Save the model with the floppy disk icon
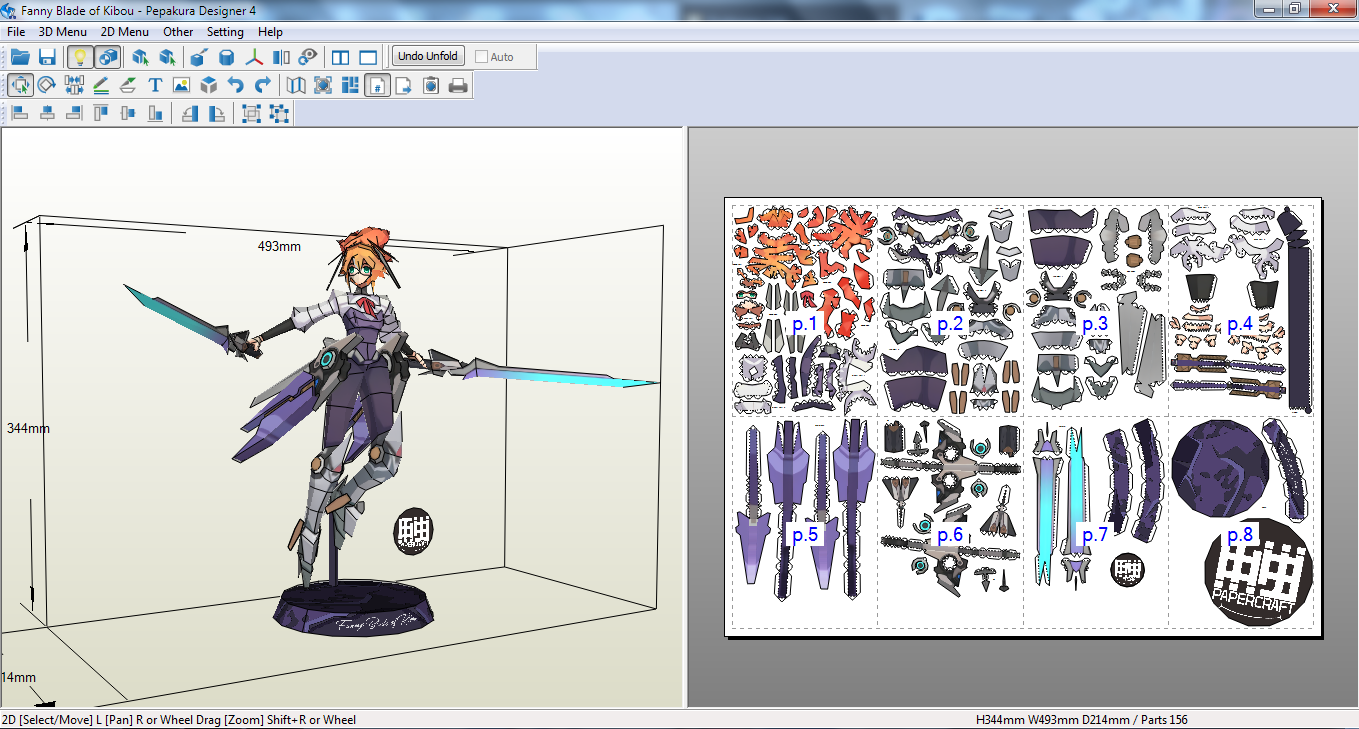The height and width of the screenshot is (729, 1359). tap(46, 57)
